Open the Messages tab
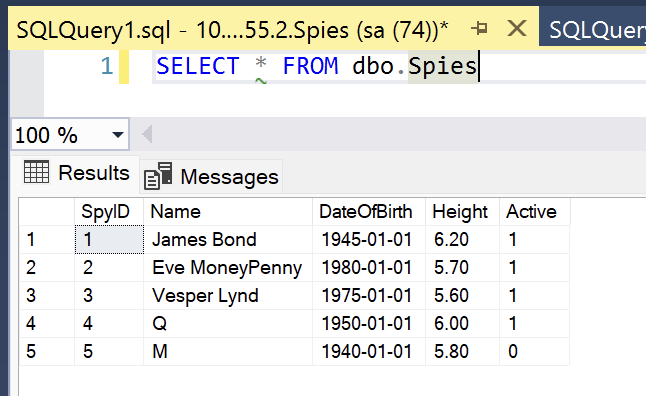 click(x=211, y=177)
